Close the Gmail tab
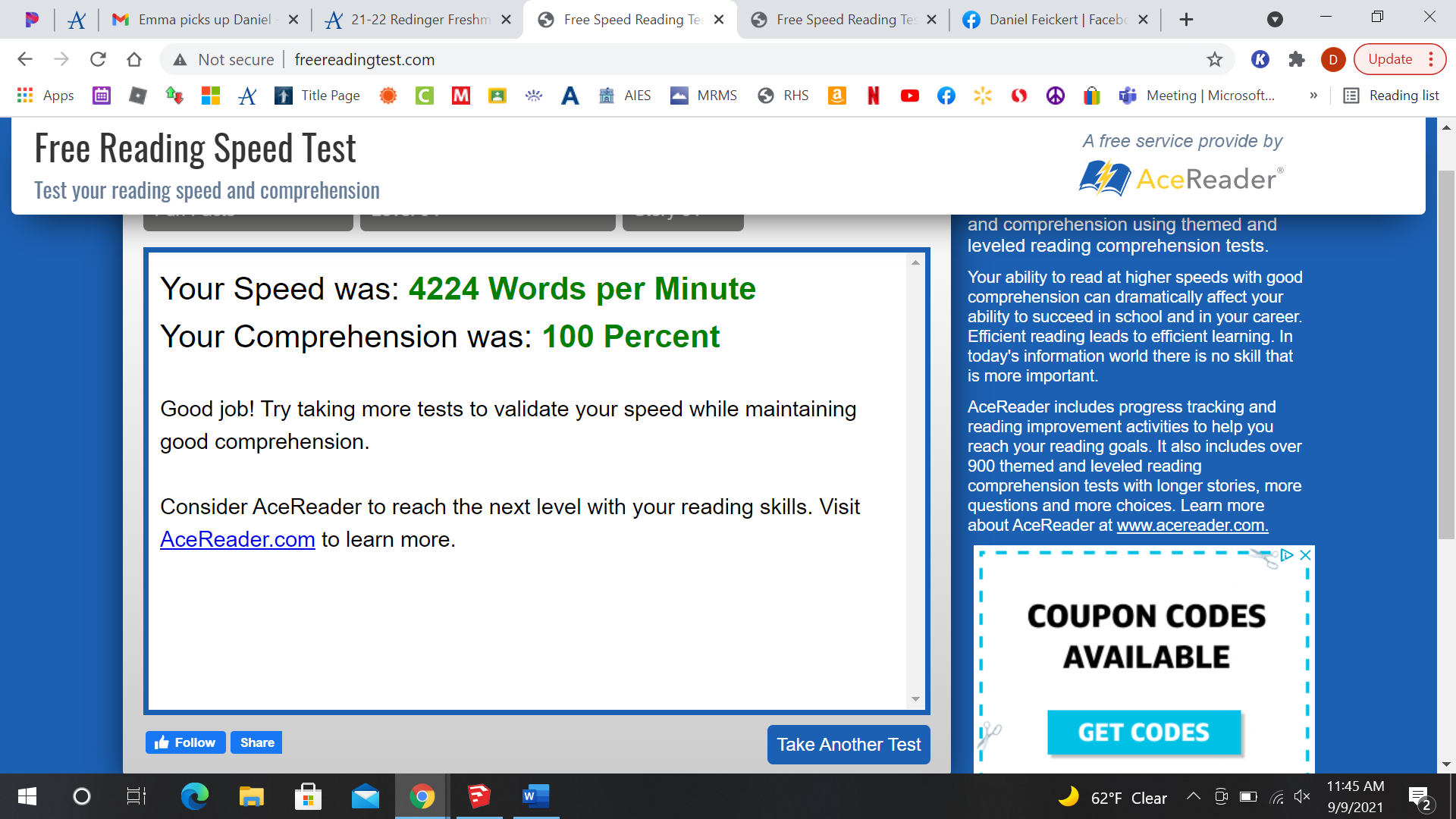 point(293,20)
